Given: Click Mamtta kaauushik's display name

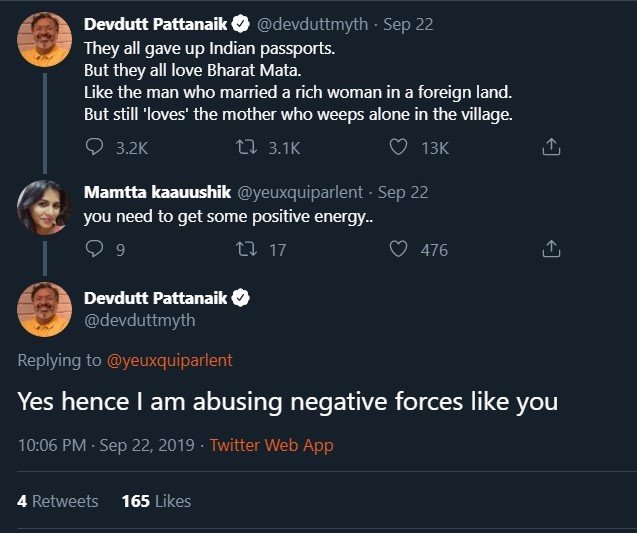Looking at the screenshot, I should pos(158,192).
